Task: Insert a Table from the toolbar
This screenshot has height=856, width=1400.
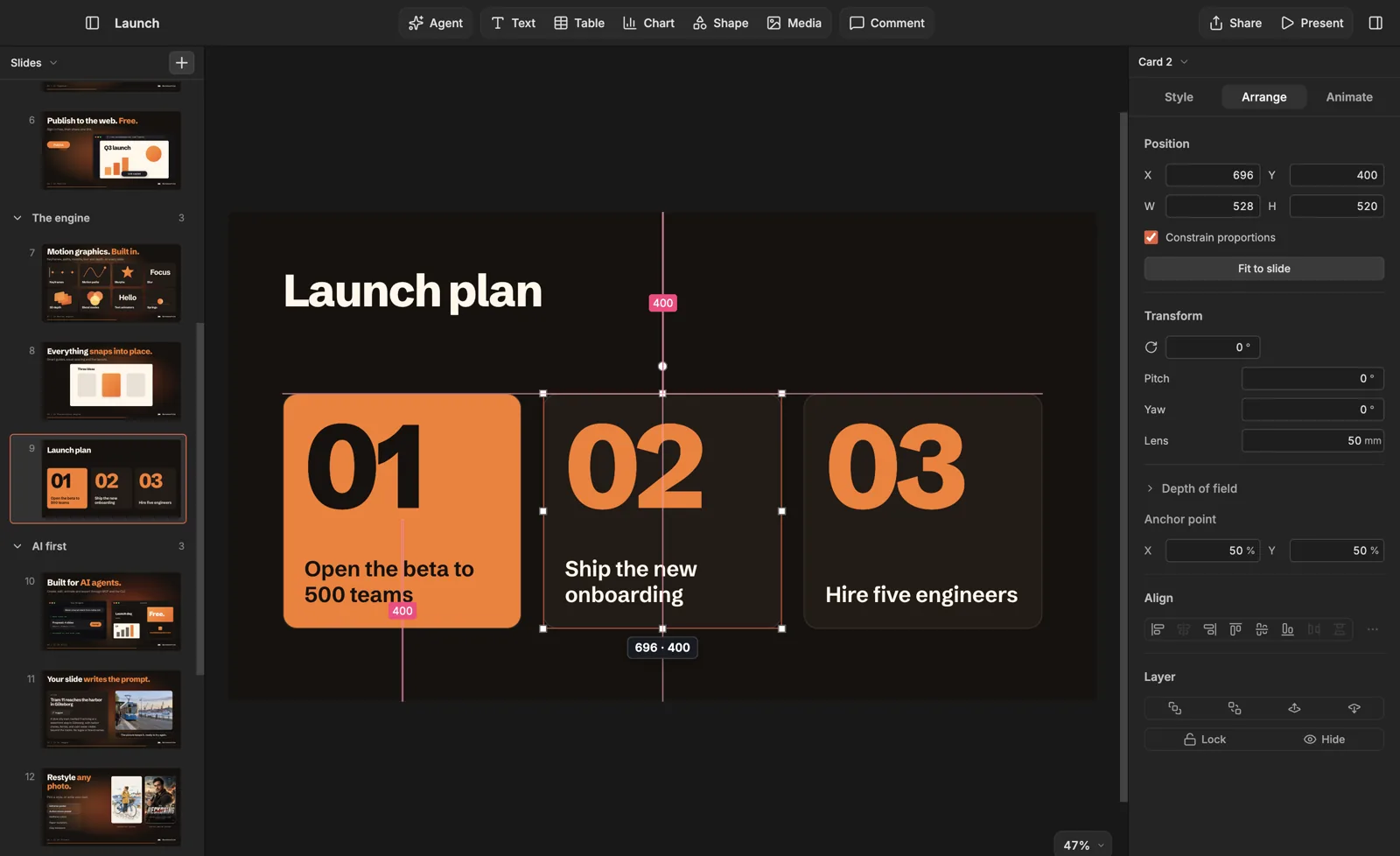Action: tap(579, 23)
